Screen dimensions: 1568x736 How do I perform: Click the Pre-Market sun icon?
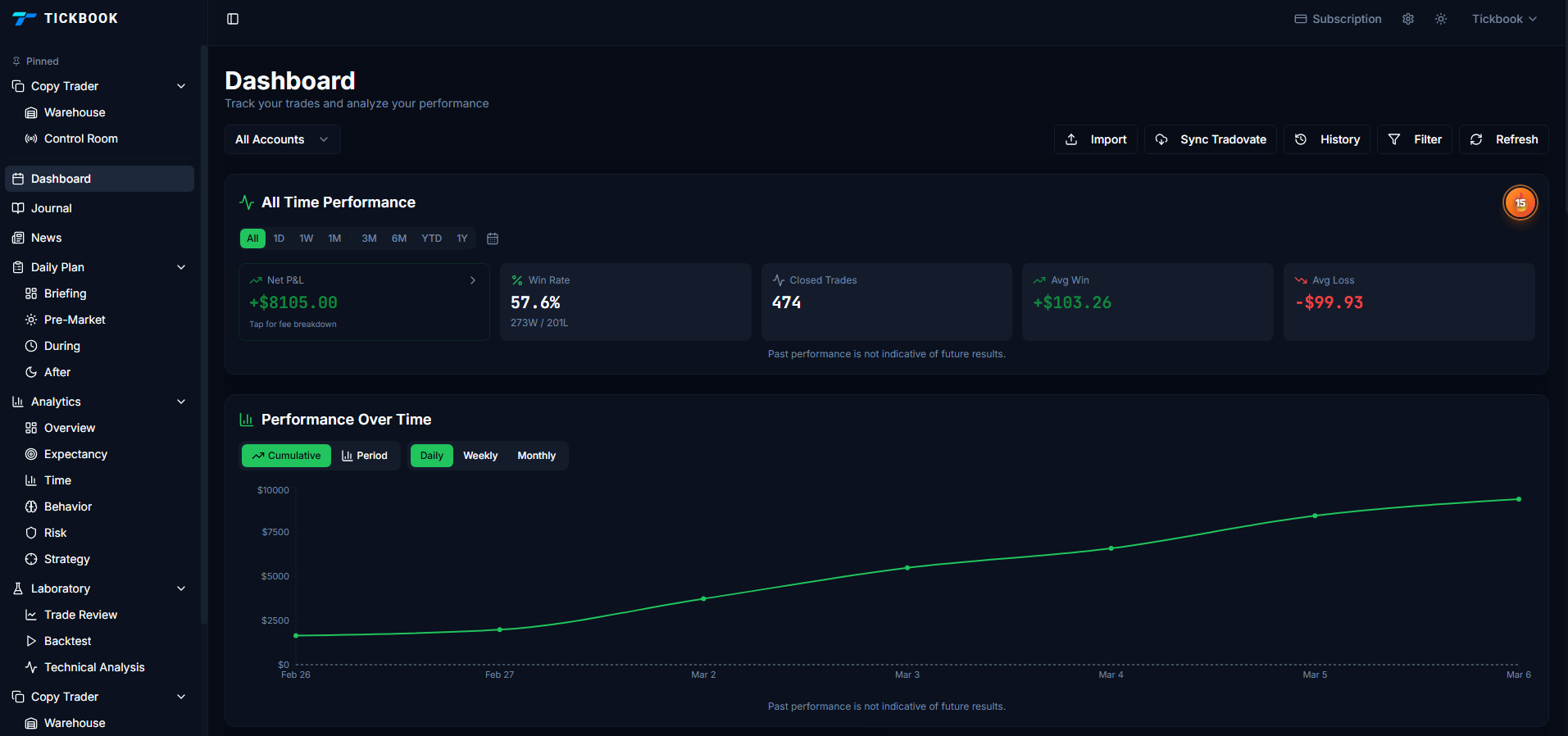click(x=31, y=320)
